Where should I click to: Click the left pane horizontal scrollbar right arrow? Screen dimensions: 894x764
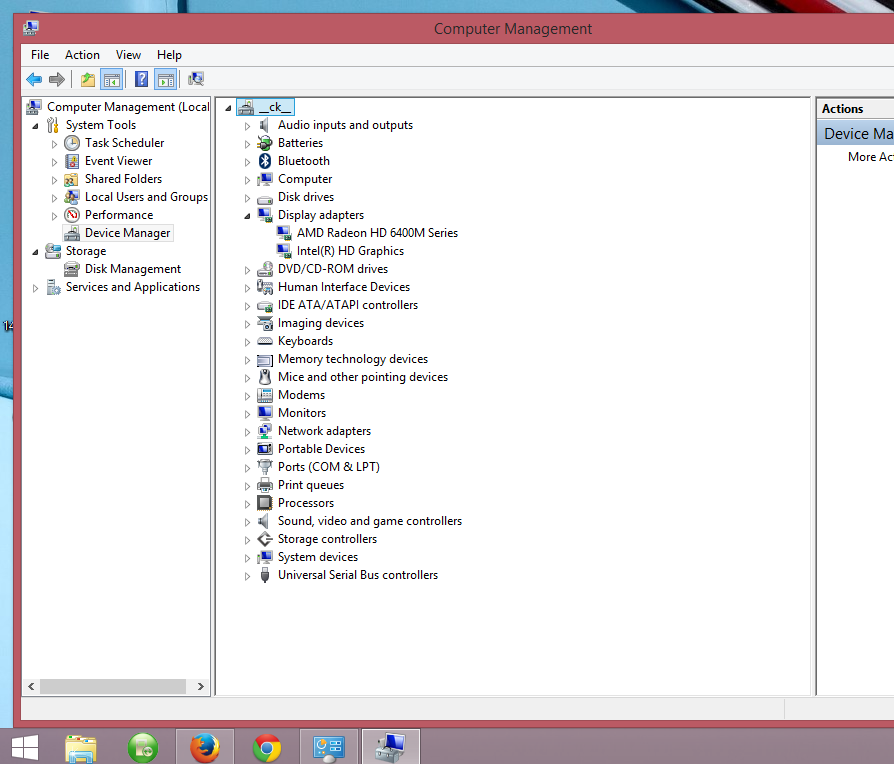pyautogui.click(x=201, y=687)
